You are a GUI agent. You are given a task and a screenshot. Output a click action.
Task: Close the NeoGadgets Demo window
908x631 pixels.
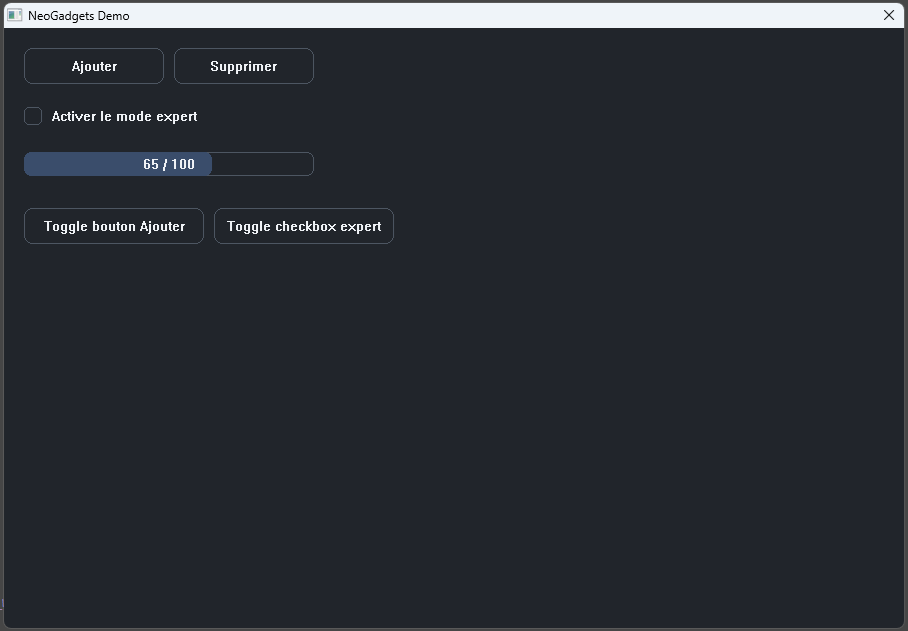point(889,15)
